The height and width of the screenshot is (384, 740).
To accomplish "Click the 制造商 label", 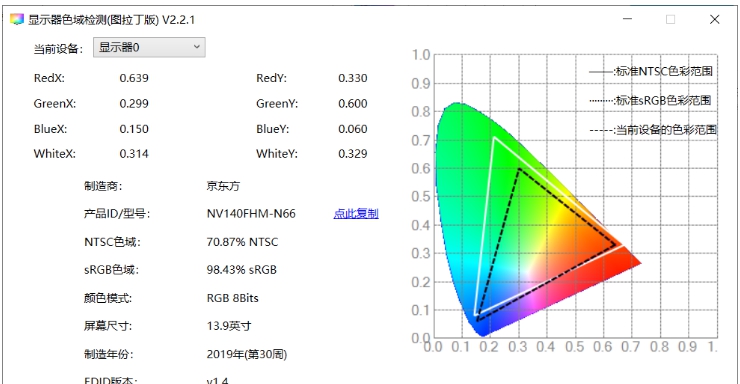I will pos(103,186).
